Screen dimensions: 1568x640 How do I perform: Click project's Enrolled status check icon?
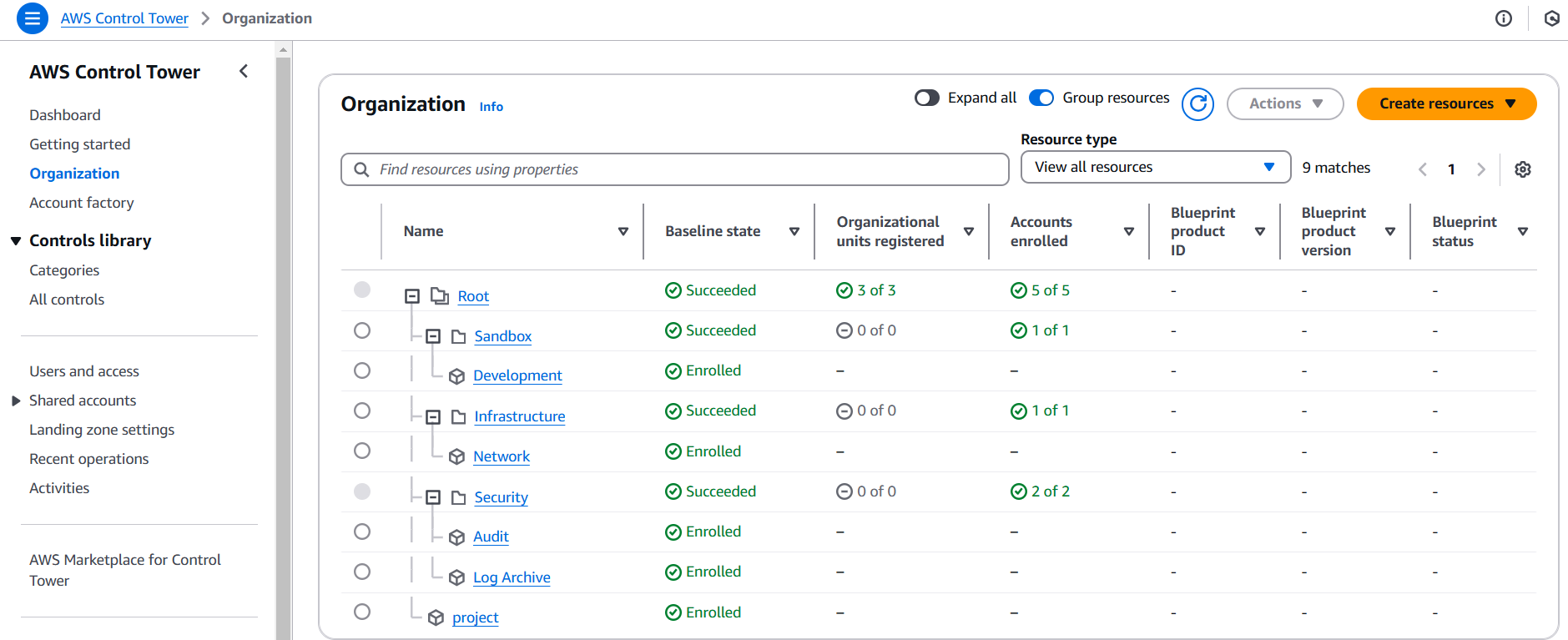click(x=673, y=612)
